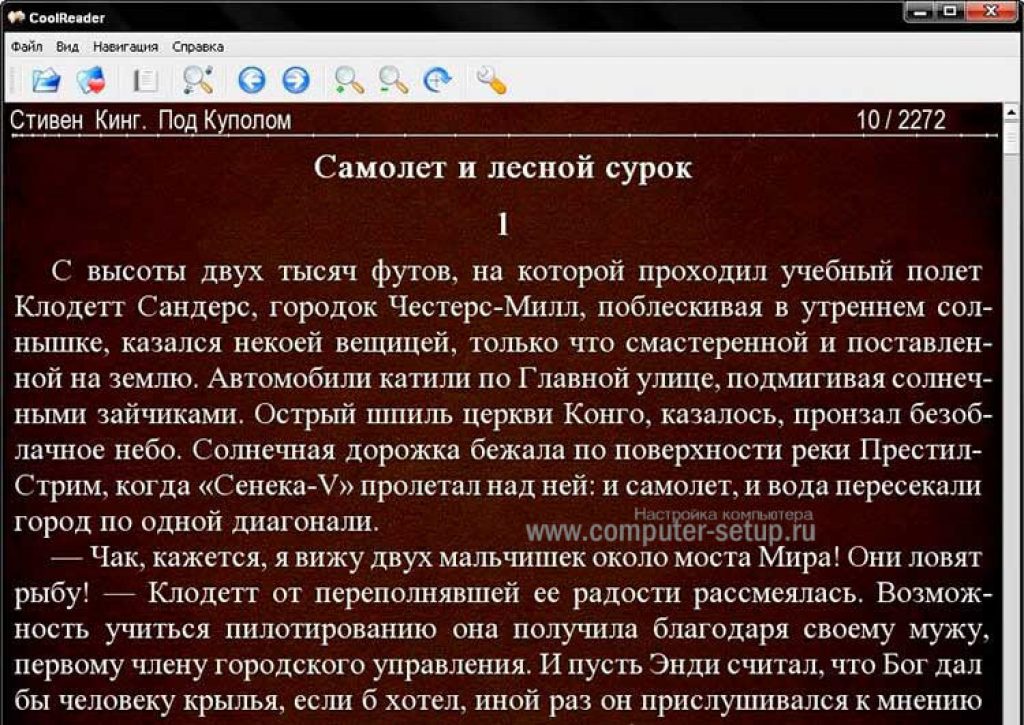Open a book file via folder icon
The width and height of the screenshot is (1024, 725).
pyautogui.click(x=46, y=81)
